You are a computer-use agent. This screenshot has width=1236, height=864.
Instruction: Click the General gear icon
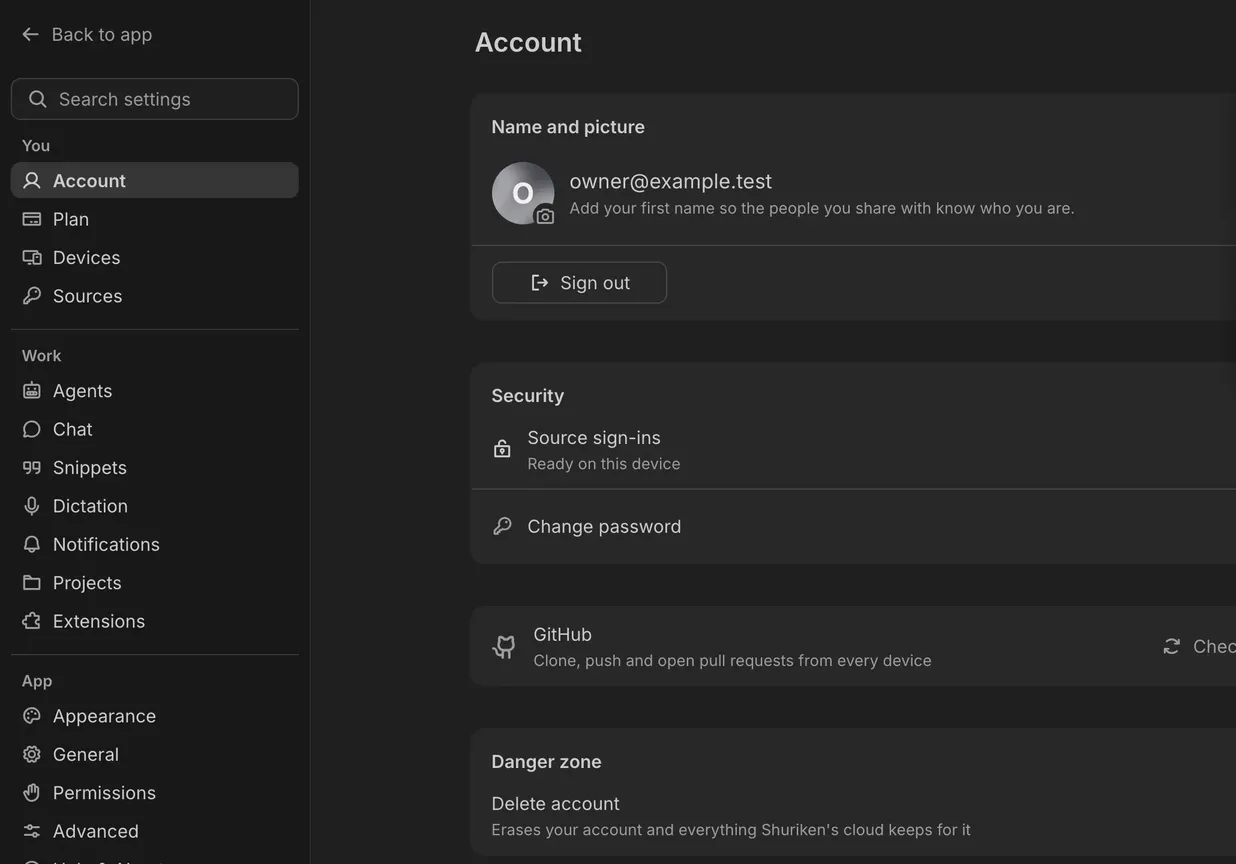coord(32,754)
